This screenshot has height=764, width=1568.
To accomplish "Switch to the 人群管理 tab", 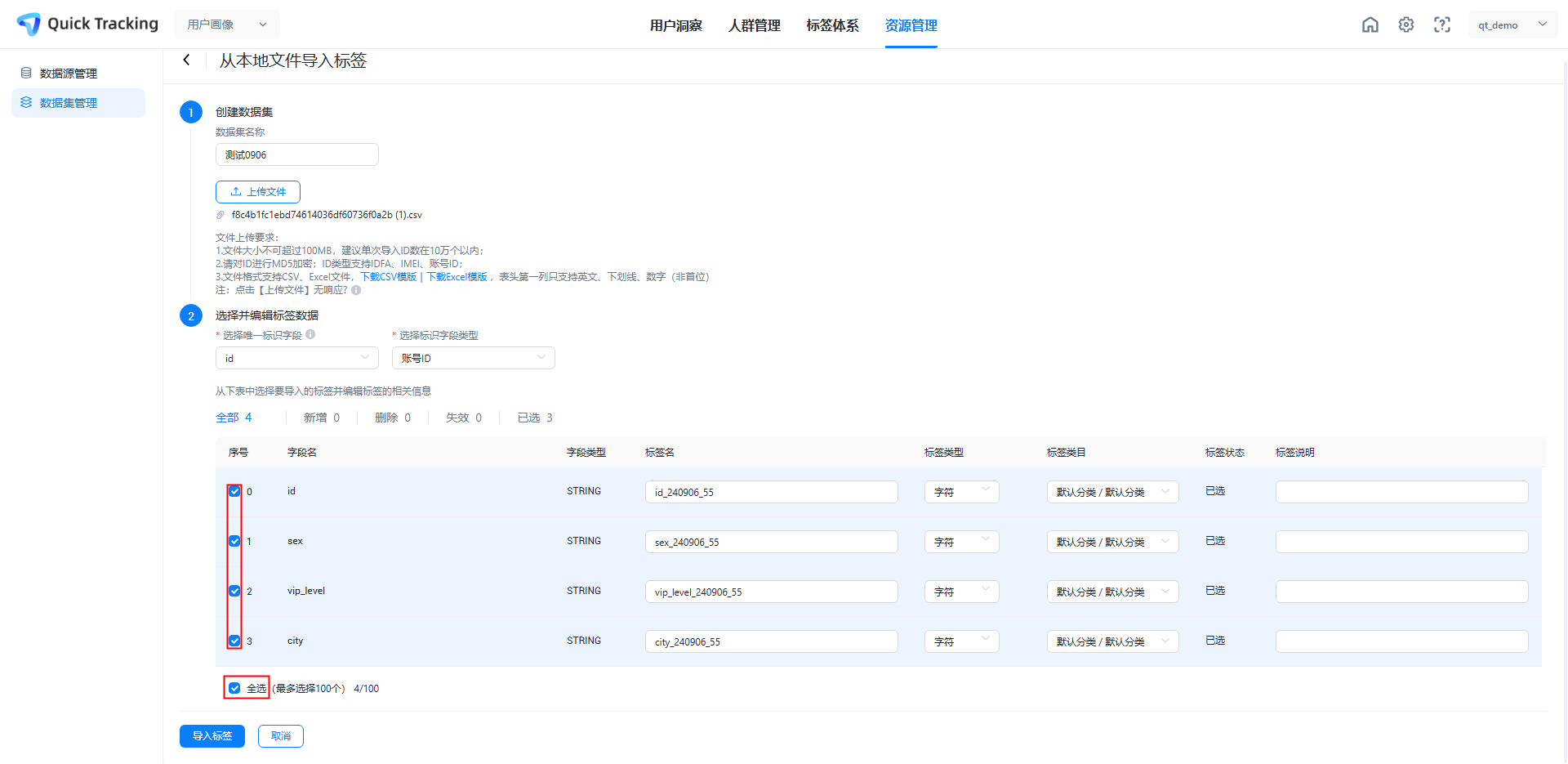I will tap(755, 25).
